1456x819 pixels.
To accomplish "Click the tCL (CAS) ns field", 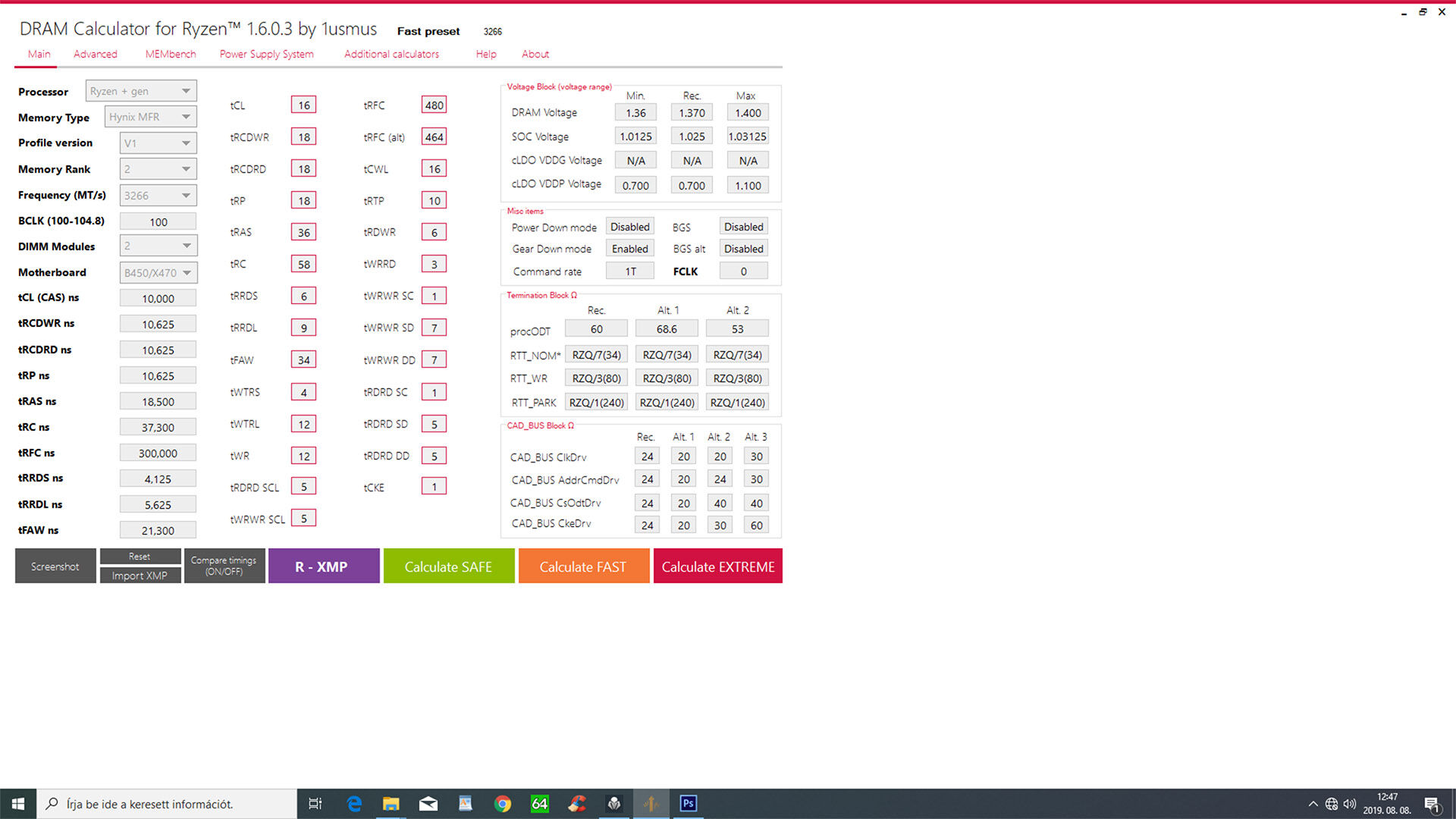I will (x=158, y=298).
